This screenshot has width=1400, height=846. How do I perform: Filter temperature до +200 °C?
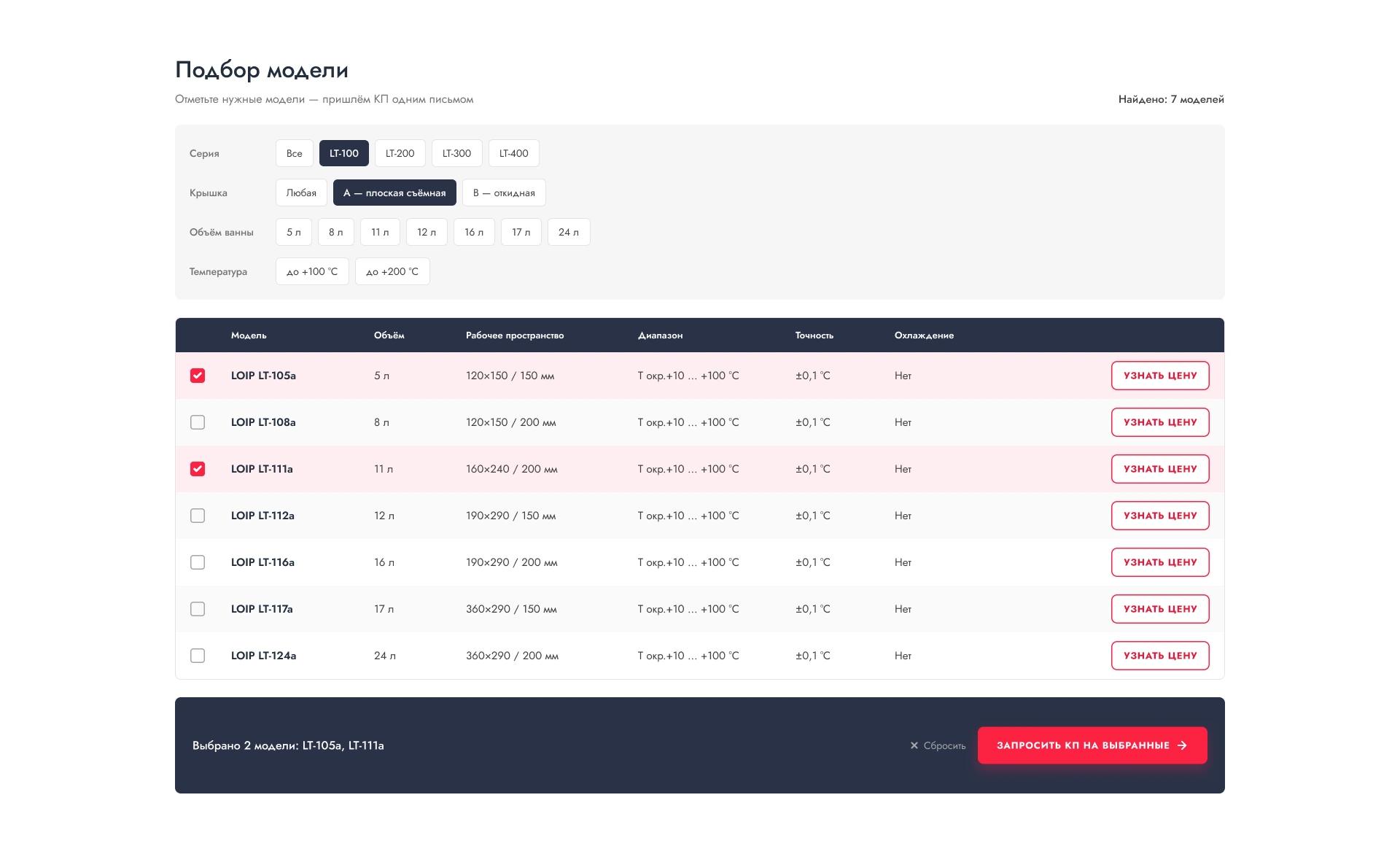(392, 271)
